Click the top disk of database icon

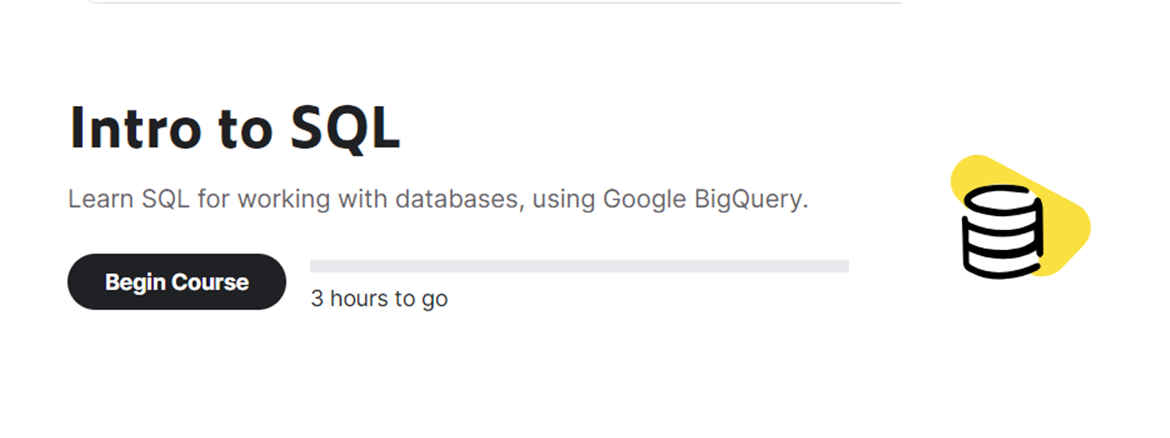click(1002, 200)
